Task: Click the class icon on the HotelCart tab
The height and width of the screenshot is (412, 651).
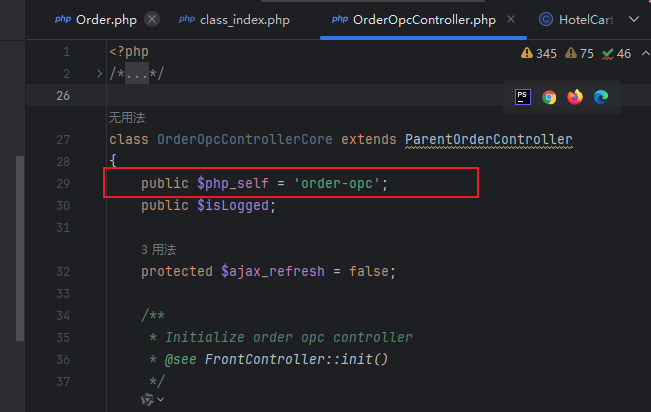Action: click(x=546, y=20)
